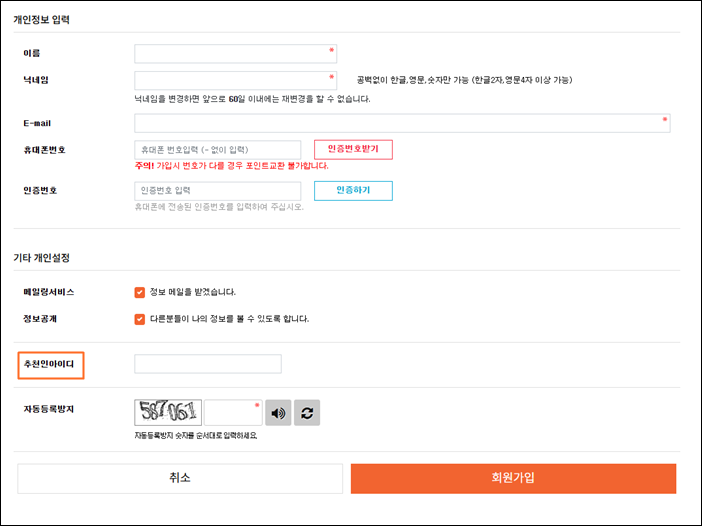
Task: Uncheck the 메일링서비스 mail checkbox
Action: pos(140,292)
